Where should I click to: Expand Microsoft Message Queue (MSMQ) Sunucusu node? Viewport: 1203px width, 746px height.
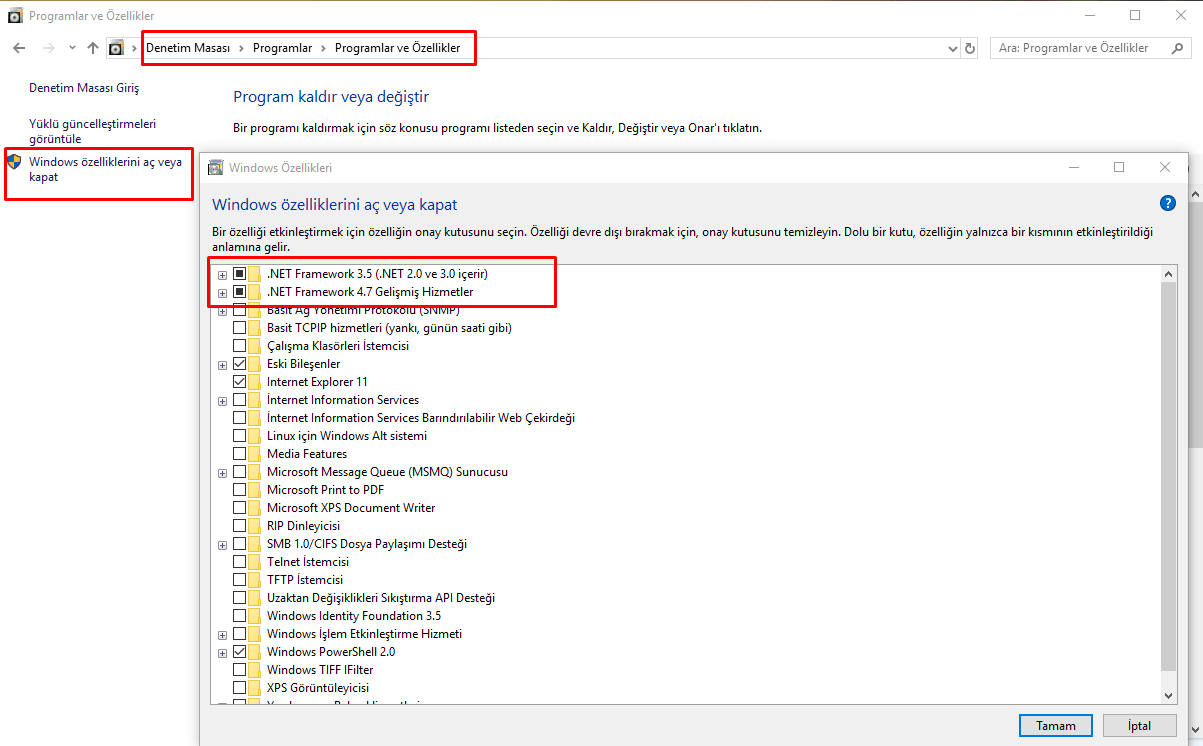[x=222, y=472]
